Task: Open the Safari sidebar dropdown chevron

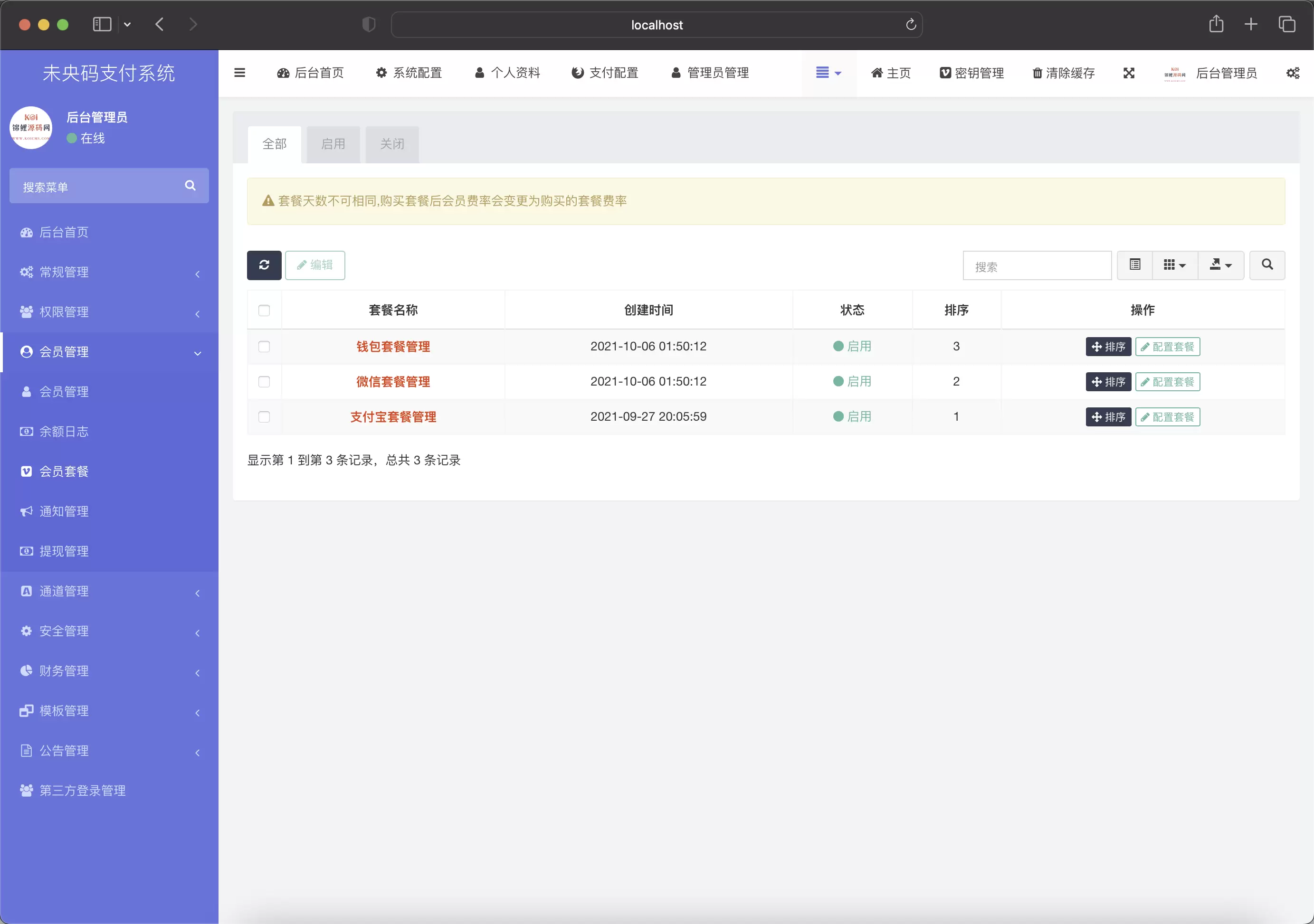Action: [127, 25]
